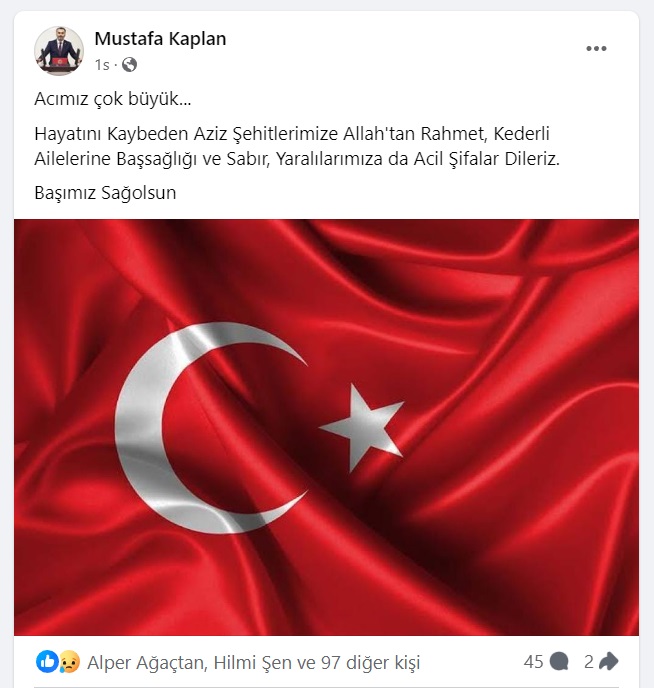Image resolution: width=654 pixels, height=688 pixels.
Task: Open Alper Ağaçtan's profile from reactions
Action: point(146,663)
